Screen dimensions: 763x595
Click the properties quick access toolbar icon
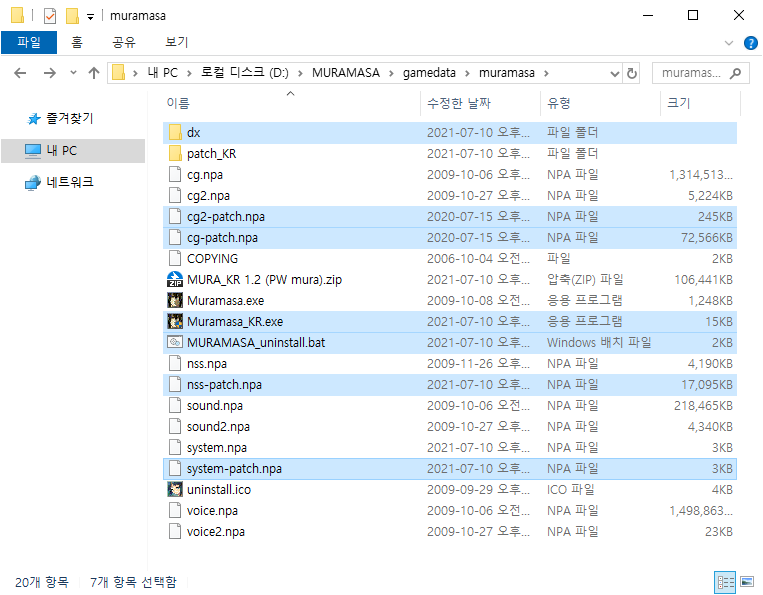pyautogui.click(x=50, y=16)
